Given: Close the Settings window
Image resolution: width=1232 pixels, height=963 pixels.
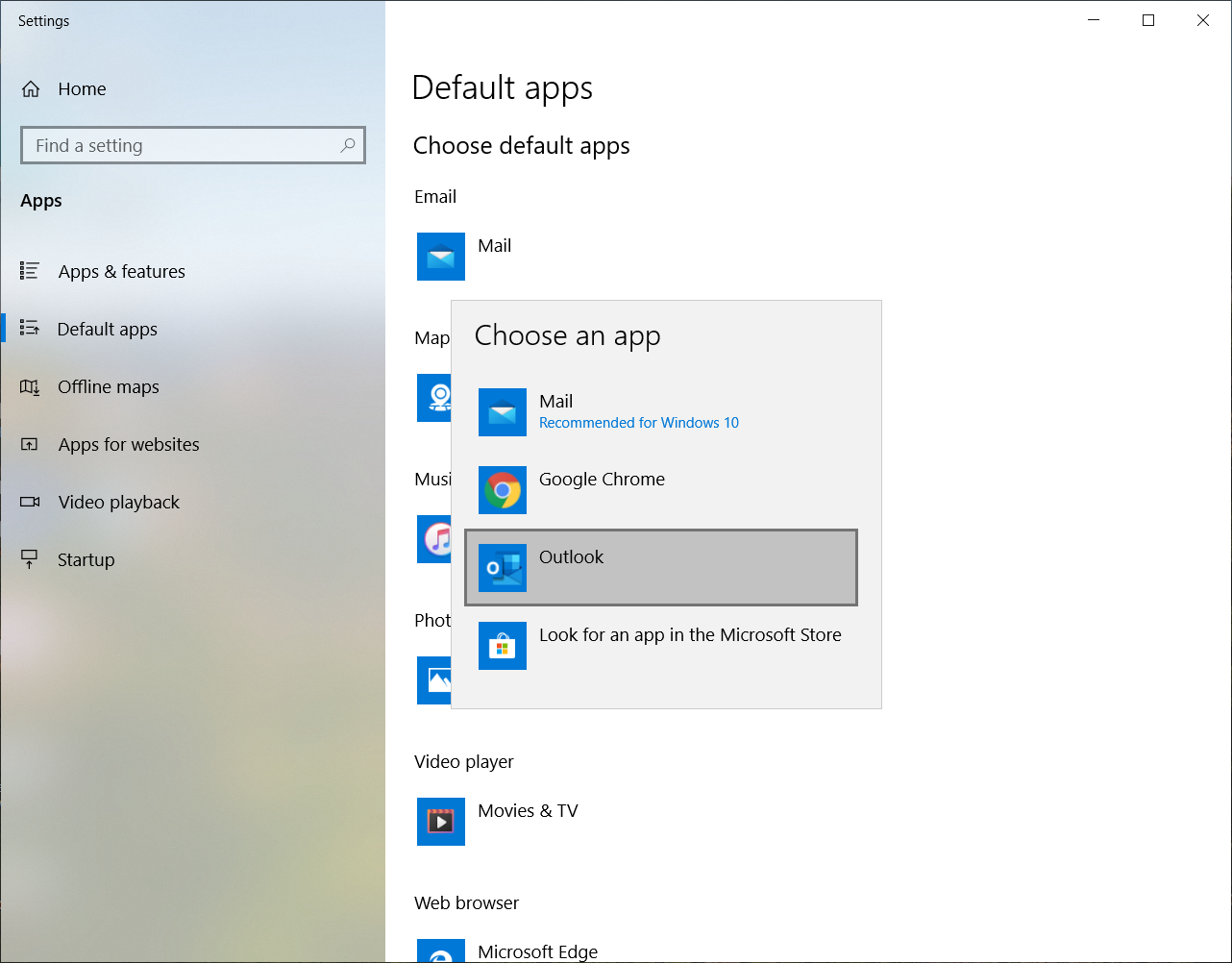Looking at the screenshot, I should click(x=1203, y=20).
